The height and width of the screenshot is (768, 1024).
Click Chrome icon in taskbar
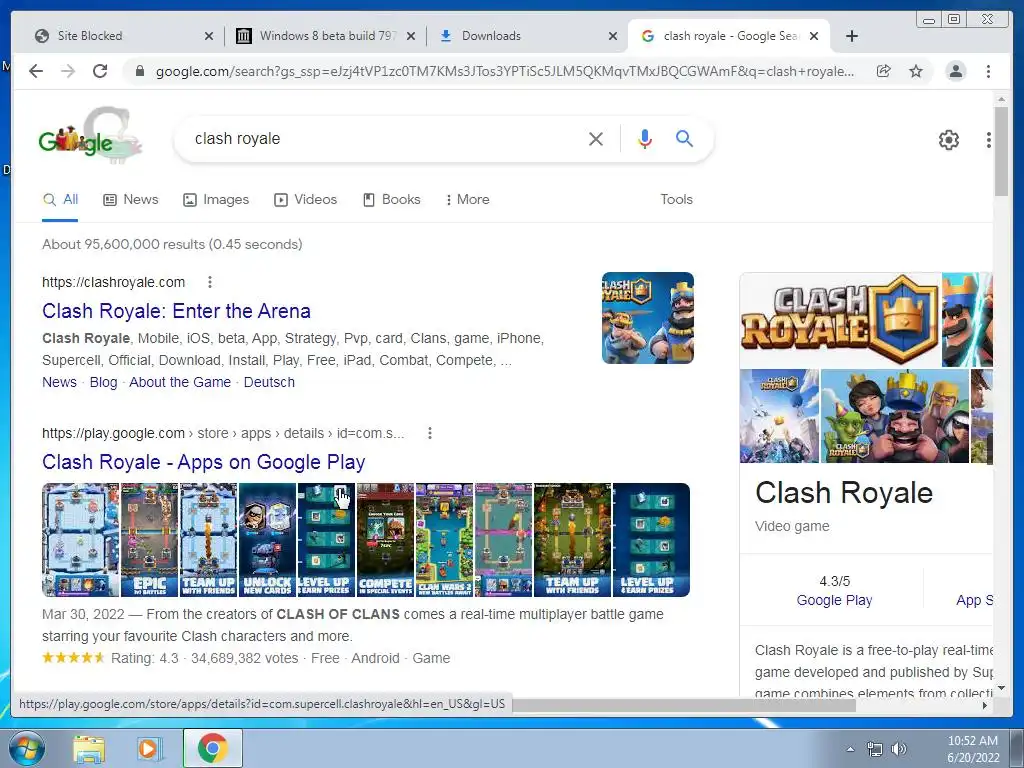pos(213,748)
